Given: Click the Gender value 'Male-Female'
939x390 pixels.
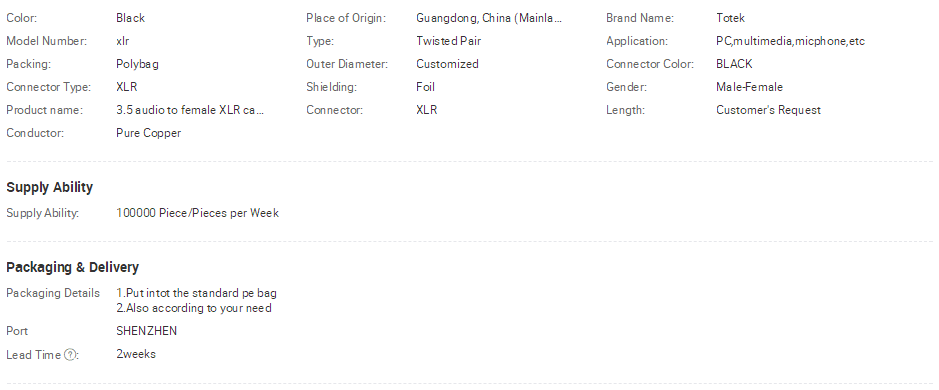Looking at the screenshot, I should point(749,87).
